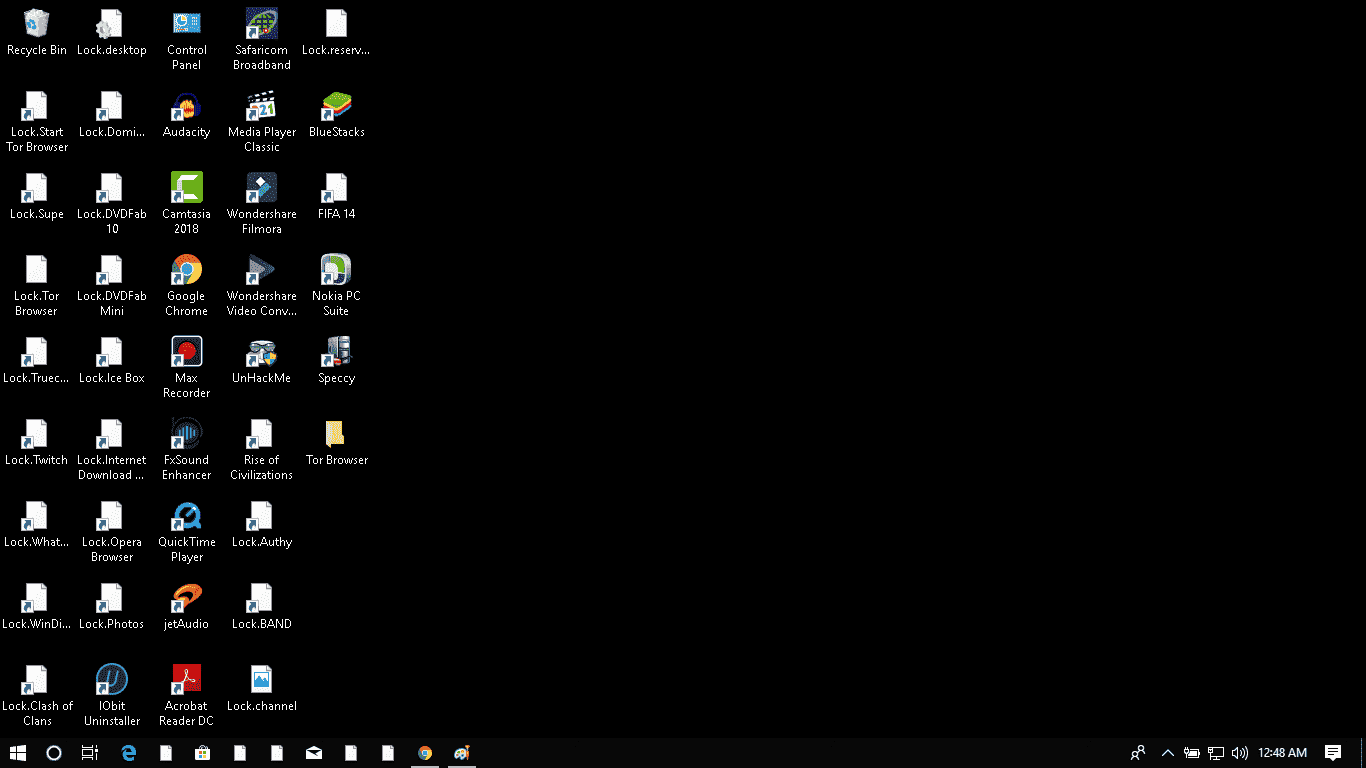
Task: Select the Lock.Twitch desktop shortcut
Action: click(x=37, y=442)
